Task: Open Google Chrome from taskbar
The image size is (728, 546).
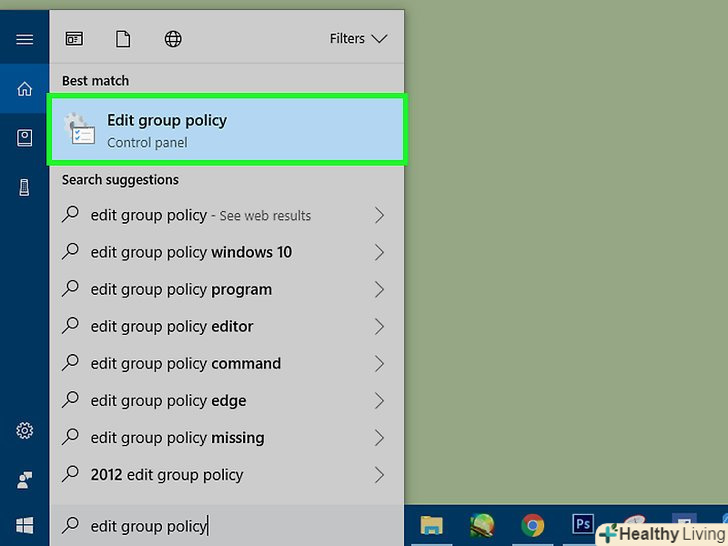Action: (532, 526)
